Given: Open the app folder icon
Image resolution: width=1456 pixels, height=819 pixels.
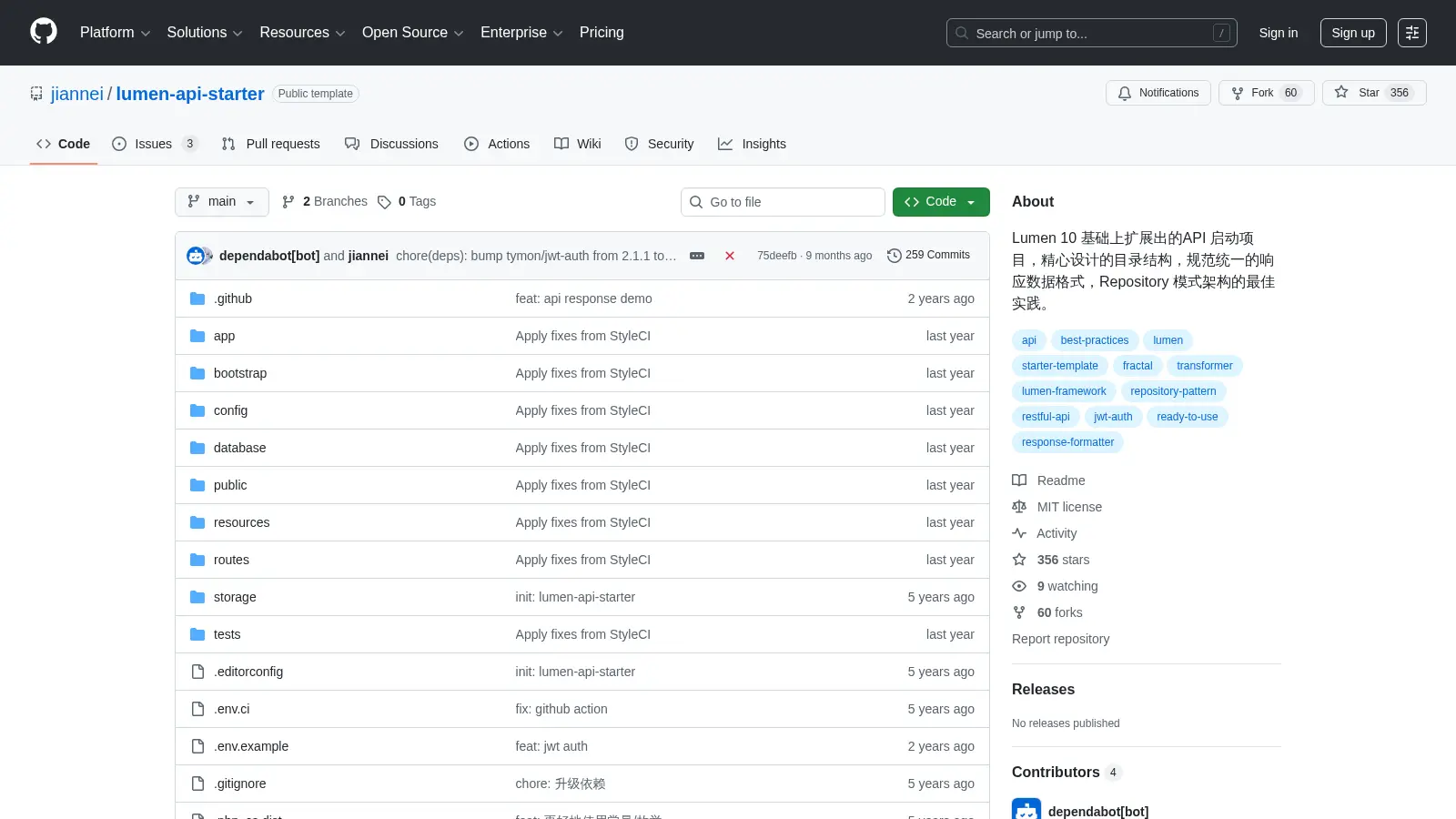Looking at the screenshot, I should click(197, 336).
